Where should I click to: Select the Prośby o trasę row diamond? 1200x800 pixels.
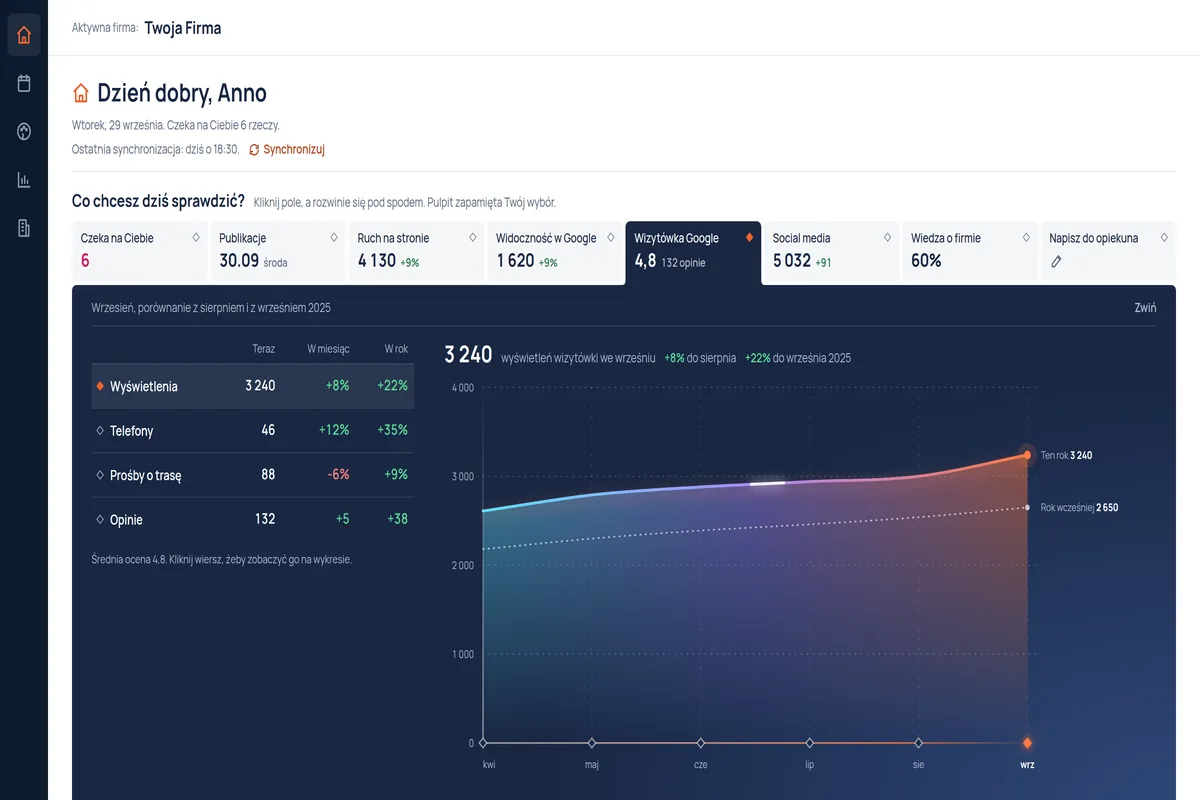[100, 475]
